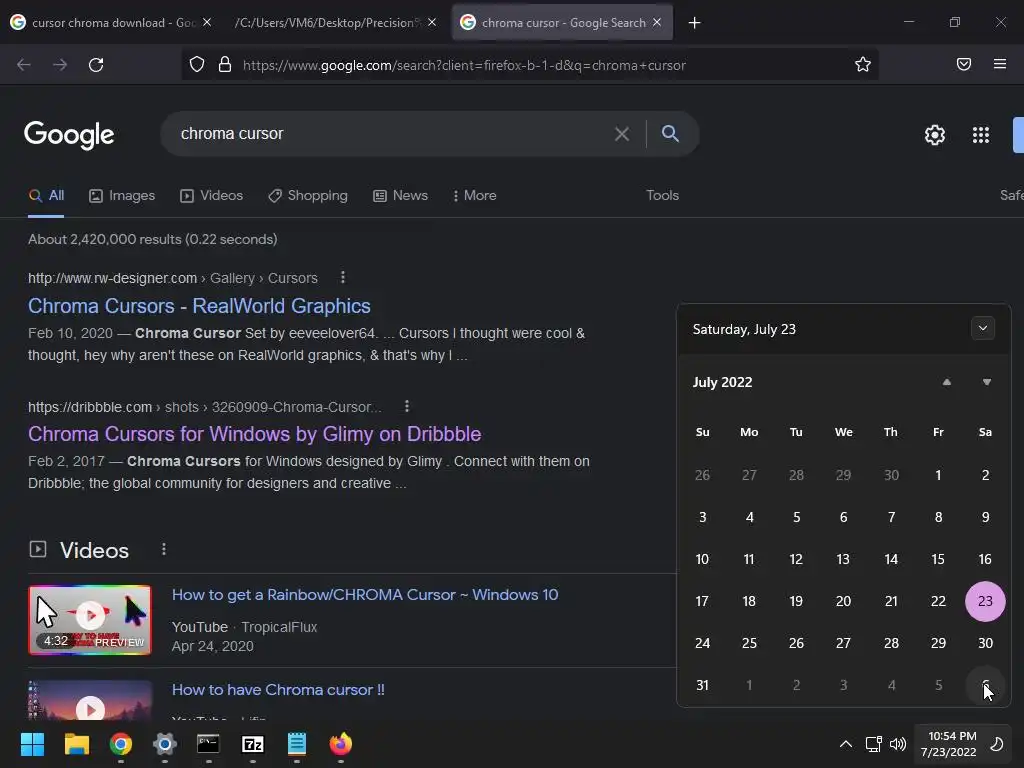Reload the current page
This screenshot has height=768, width=1024.
click(96, 65)
